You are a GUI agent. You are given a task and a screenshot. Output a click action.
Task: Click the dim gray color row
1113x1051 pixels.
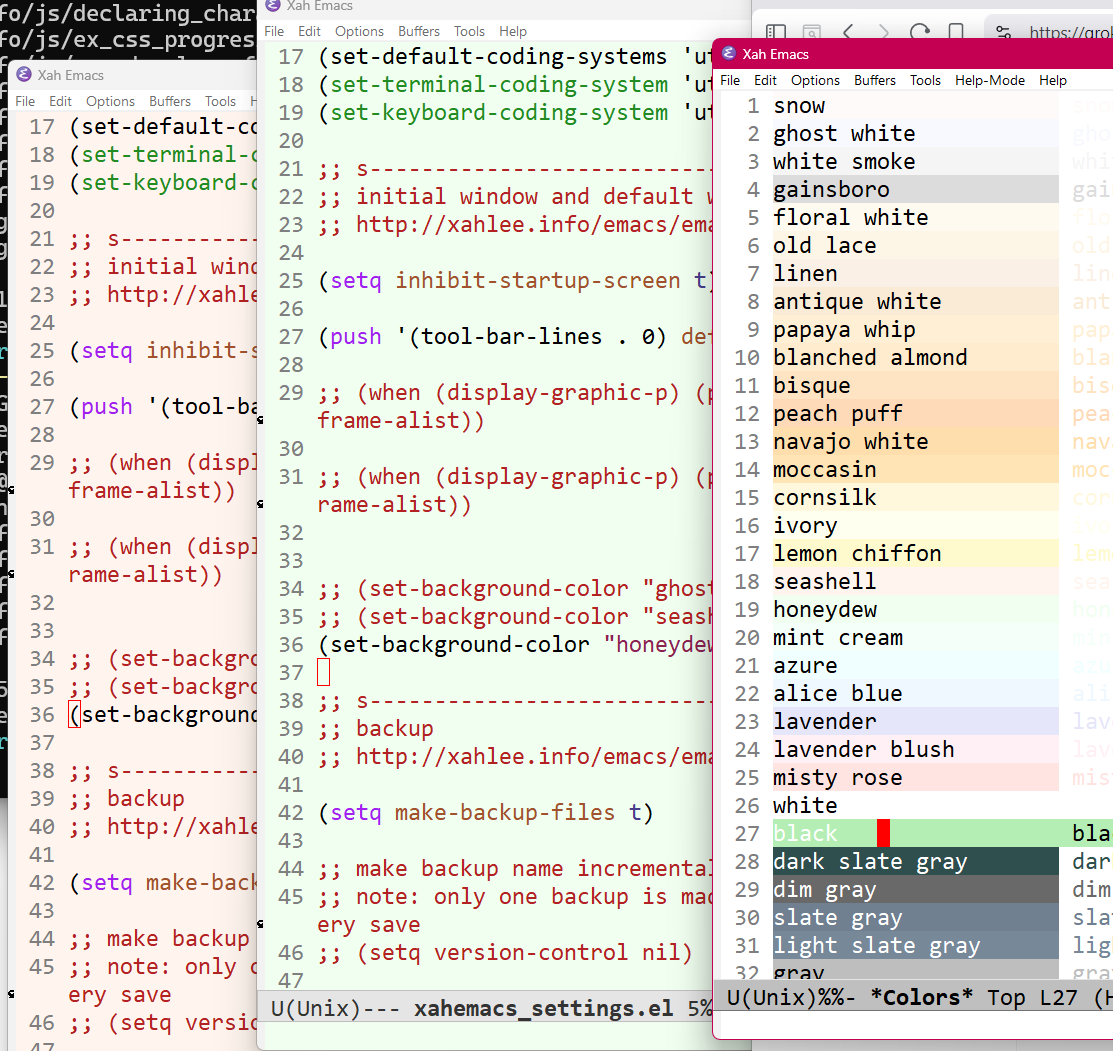point(916,890)
